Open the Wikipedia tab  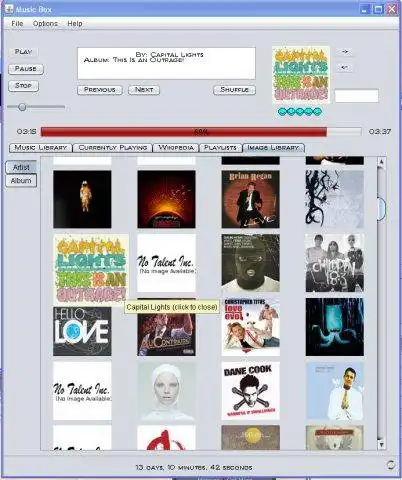point(176,148)
